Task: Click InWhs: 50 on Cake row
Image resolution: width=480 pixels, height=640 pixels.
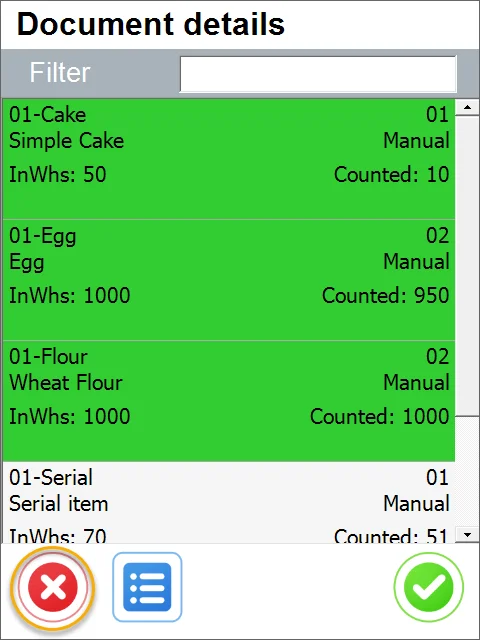Action: coord(58,174)
